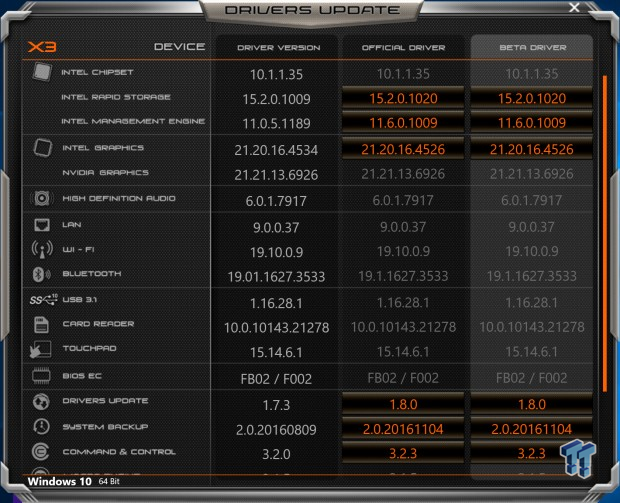Click the Intel Chipset chip icon
This screenshot has width=620, height=503.
pyautogui.click(x=42, y=72)
